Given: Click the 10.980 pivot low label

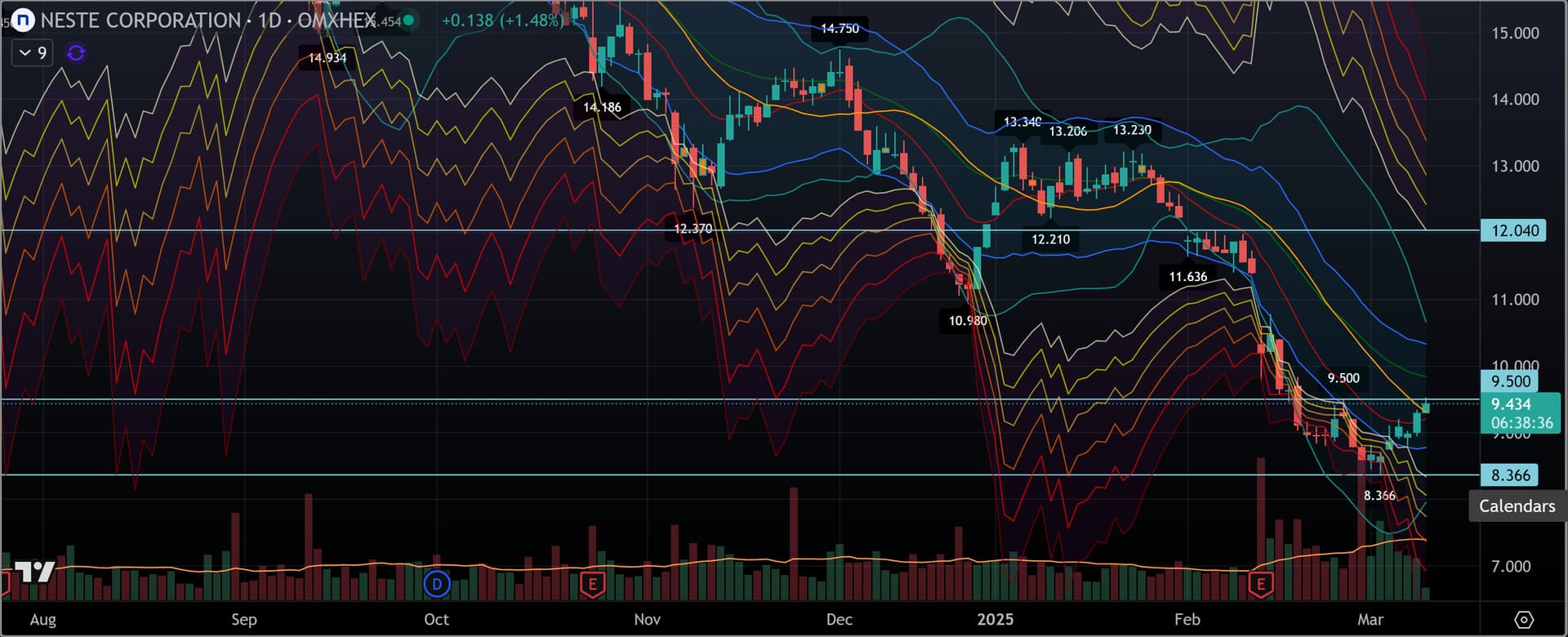Looking at the screenshot, I should tap(968, 321).
